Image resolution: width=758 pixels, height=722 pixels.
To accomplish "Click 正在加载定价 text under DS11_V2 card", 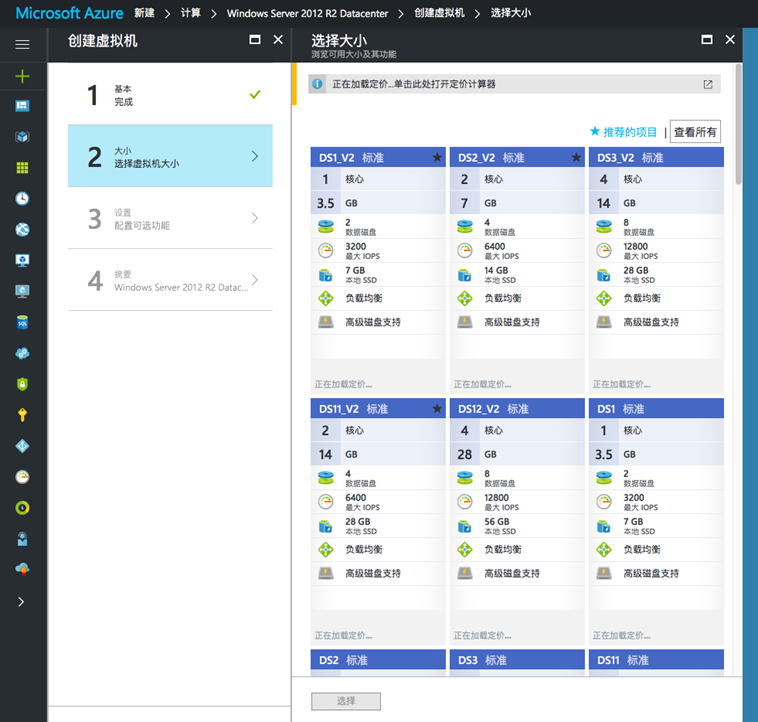I will (343, 635).
